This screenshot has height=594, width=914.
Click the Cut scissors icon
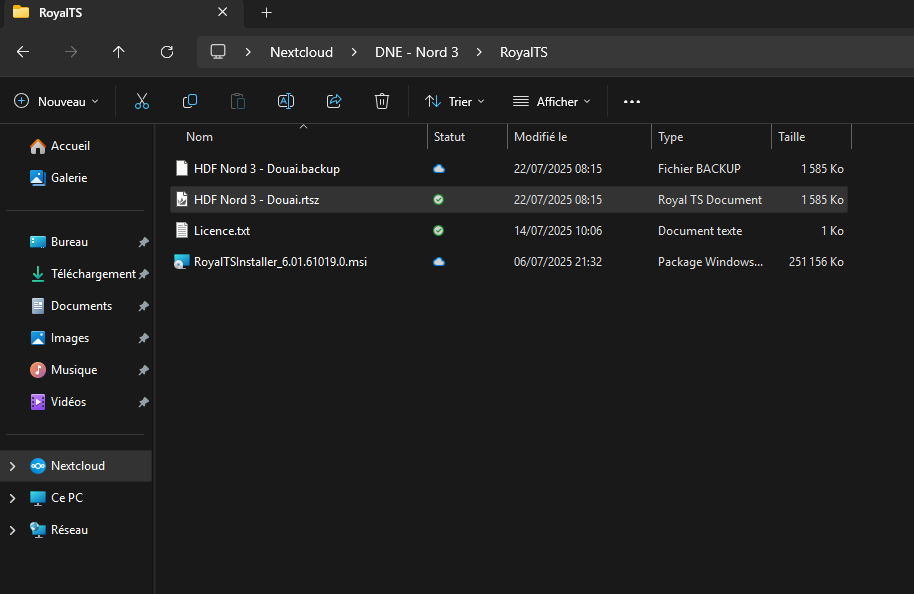pyautogui.click(x=142, y=101)
